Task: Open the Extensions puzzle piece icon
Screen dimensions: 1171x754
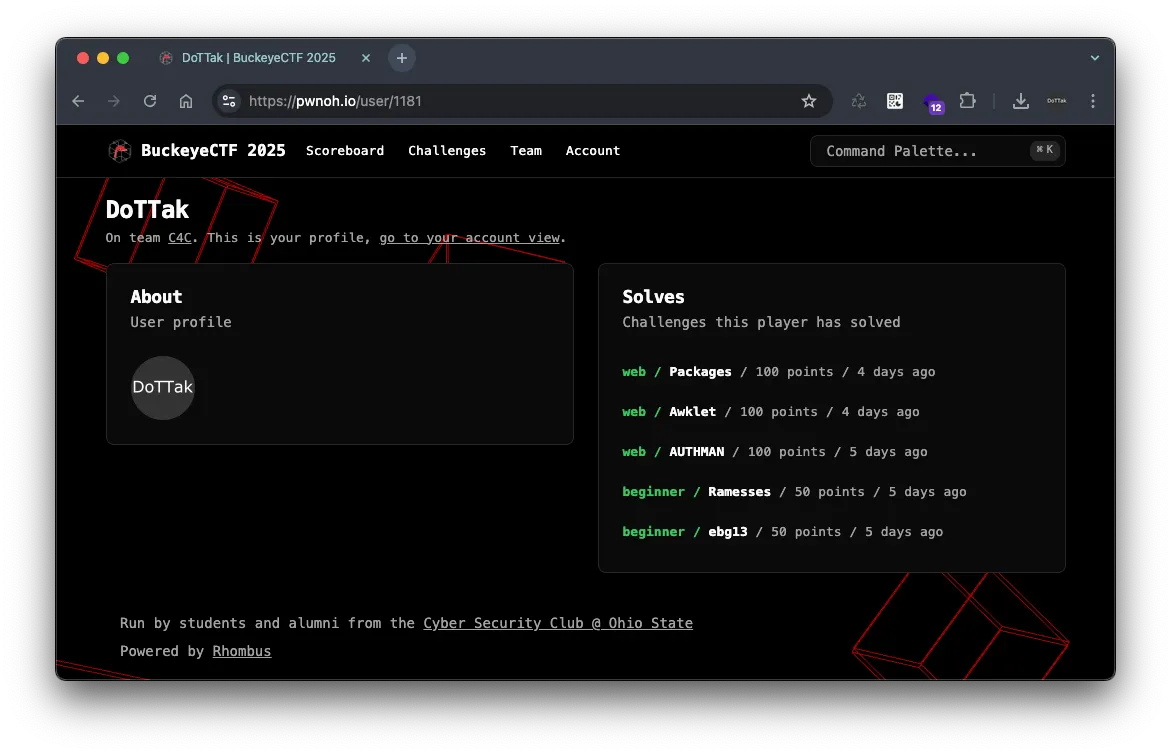Action: [967, 101]
